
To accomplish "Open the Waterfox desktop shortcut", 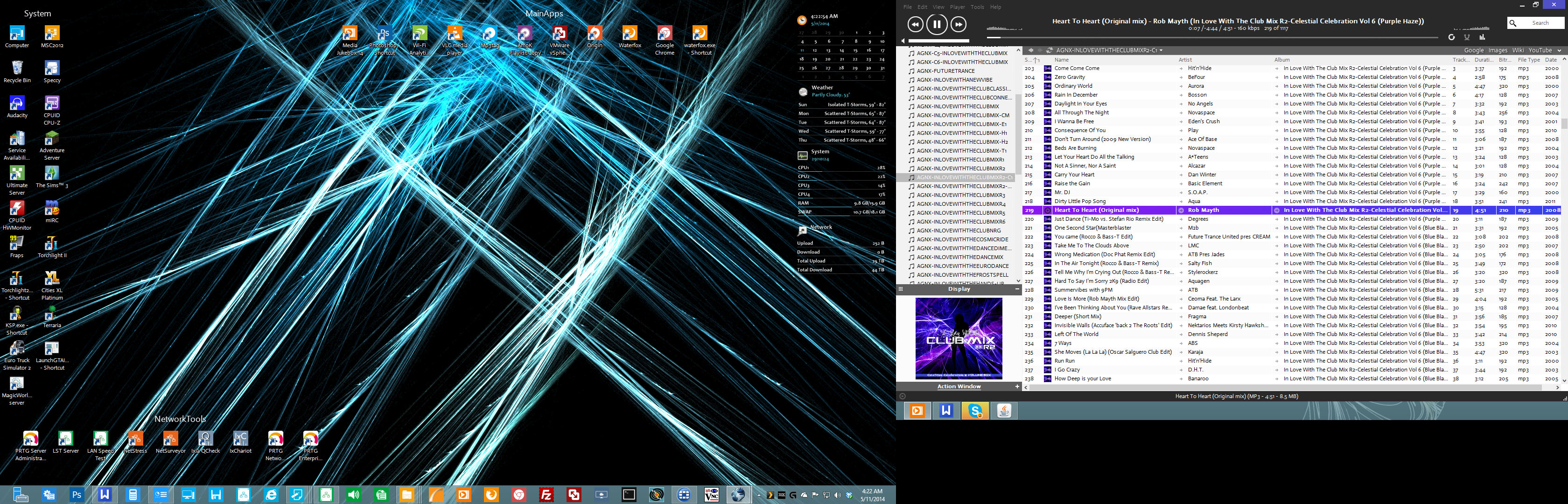I will [630, 37].
